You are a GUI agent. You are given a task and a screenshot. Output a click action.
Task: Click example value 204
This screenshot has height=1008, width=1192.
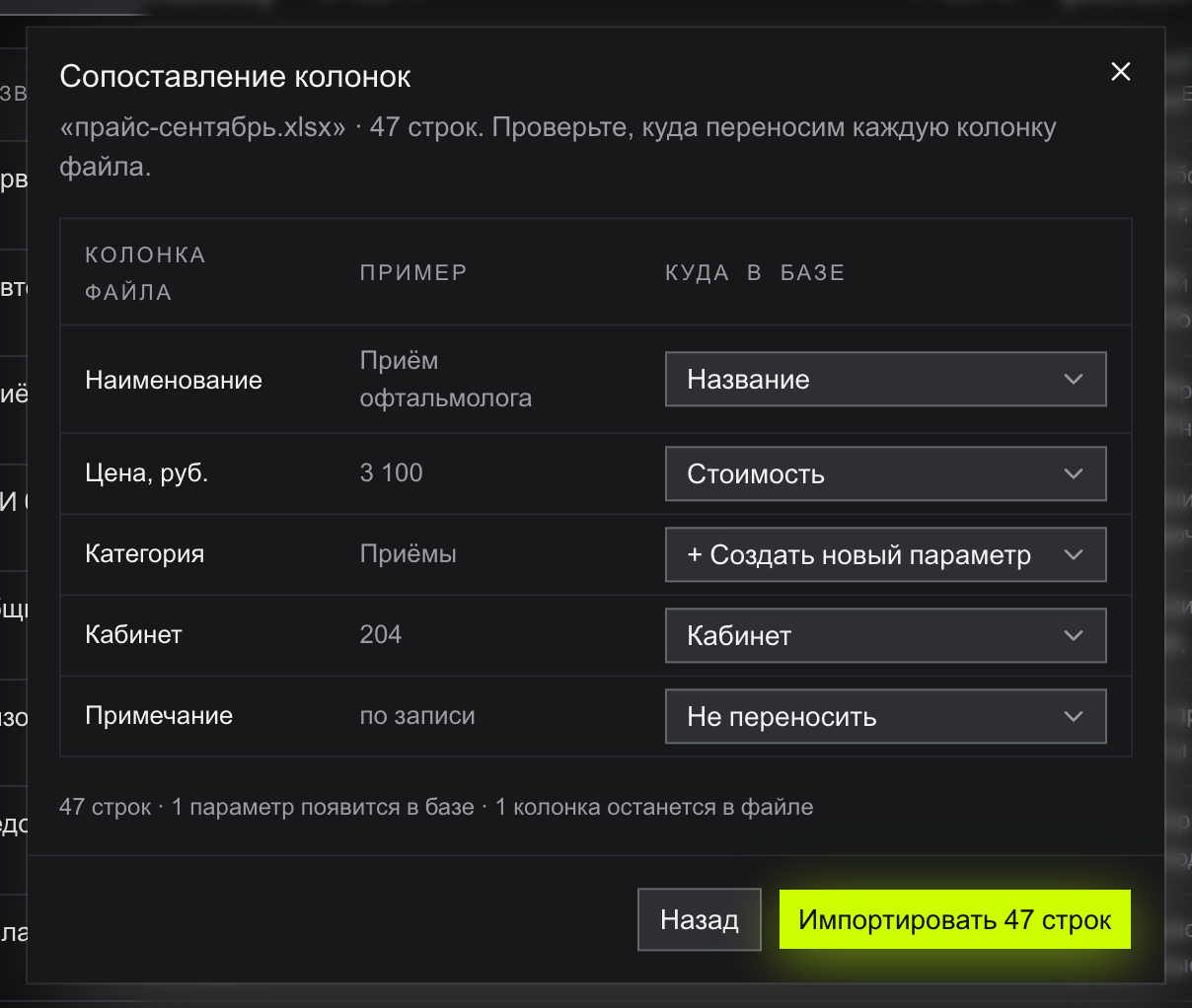click(380, 634)
